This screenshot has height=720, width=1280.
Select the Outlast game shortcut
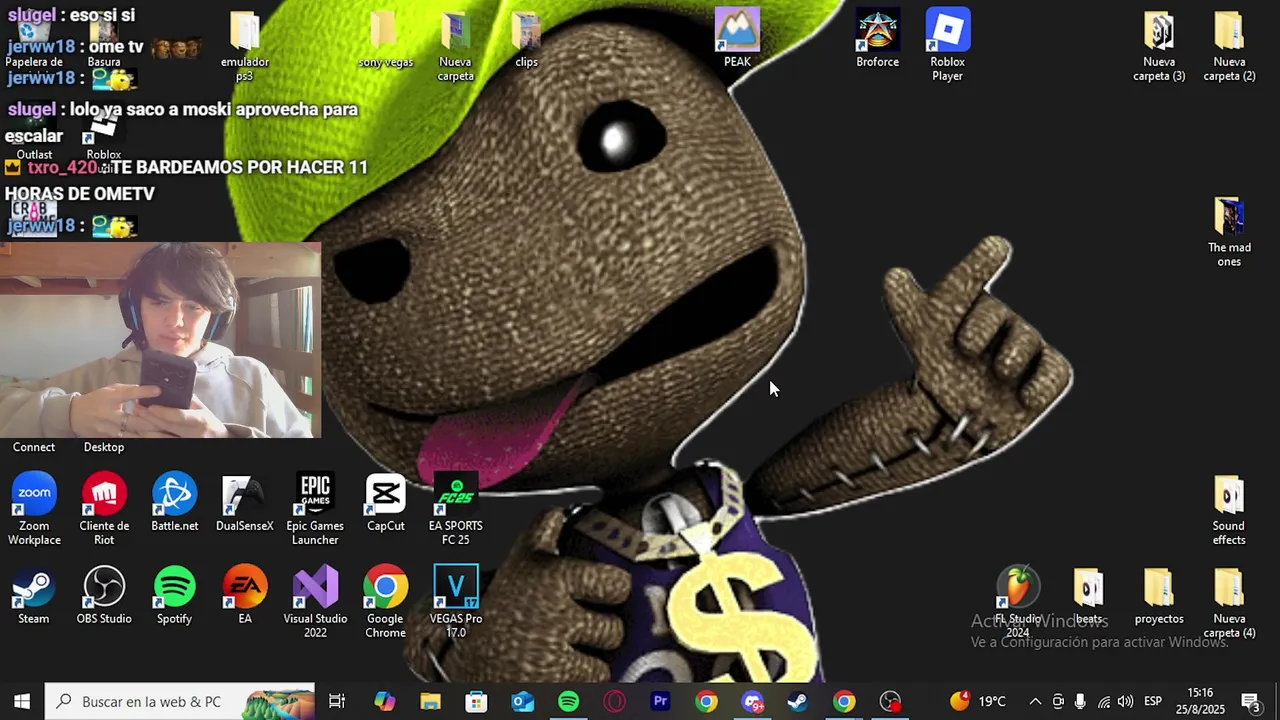point(34,135)
